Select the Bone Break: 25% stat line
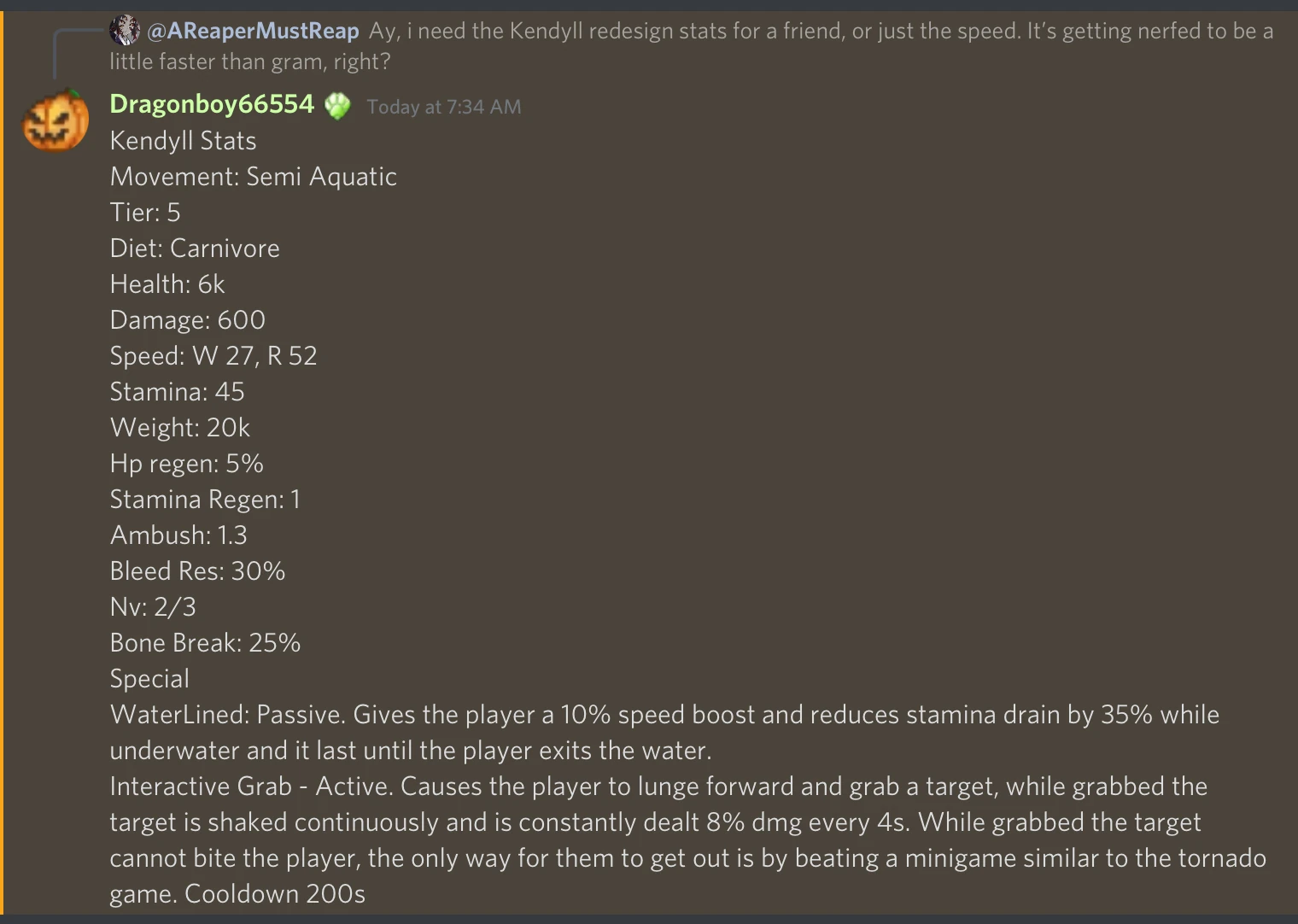 pos(205,642)
